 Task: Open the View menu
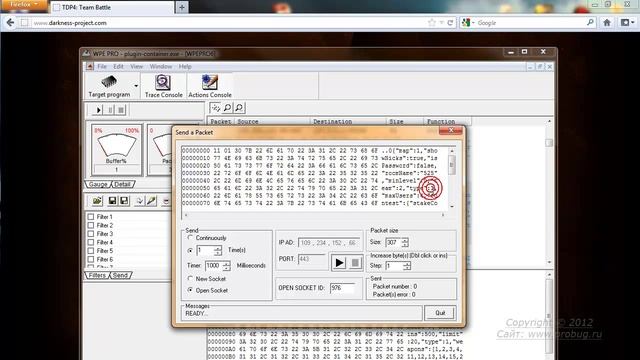136,66
